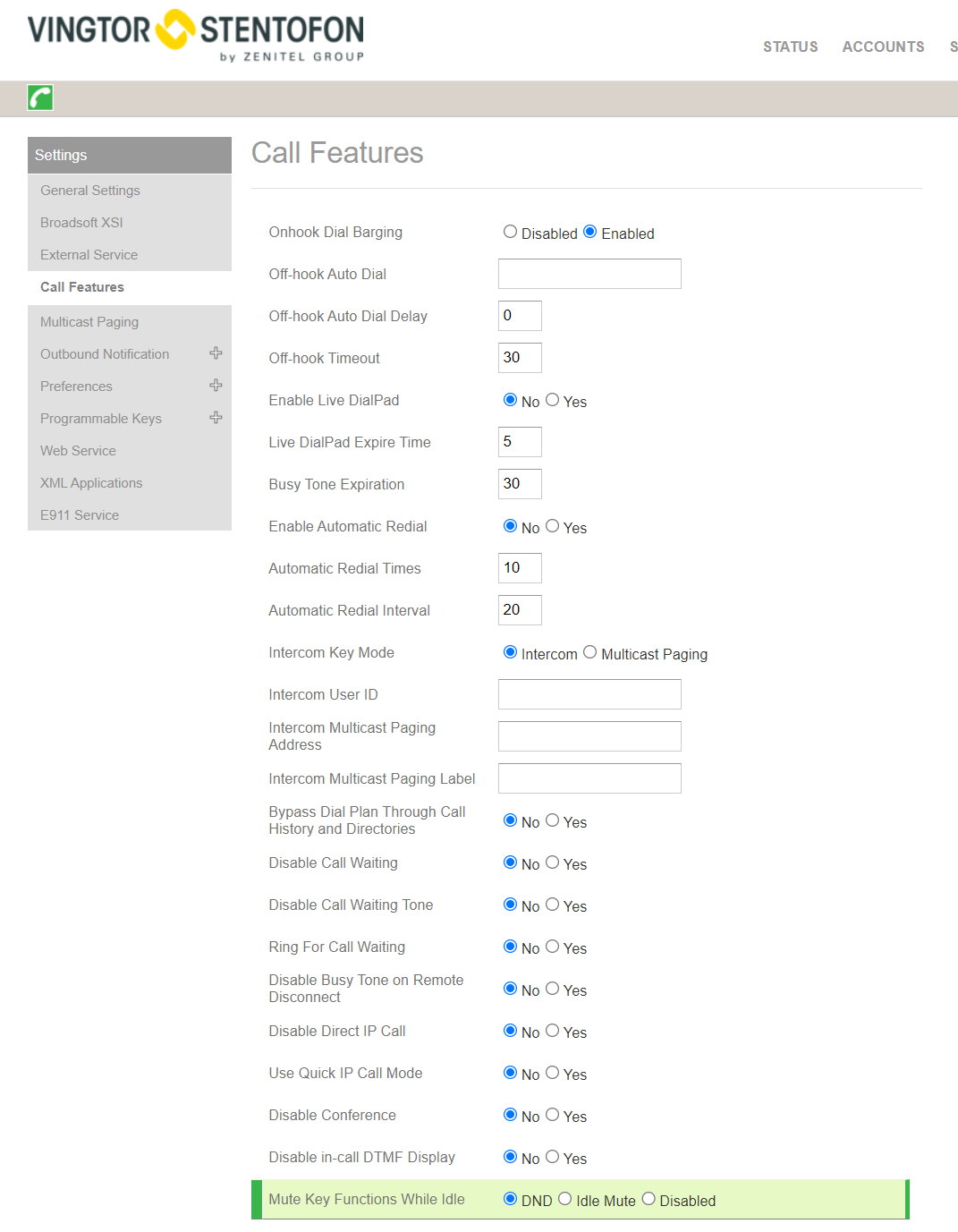Open E911 Service settings
The height and width of the screenshot is (1232, 958).
coord(80,515)
